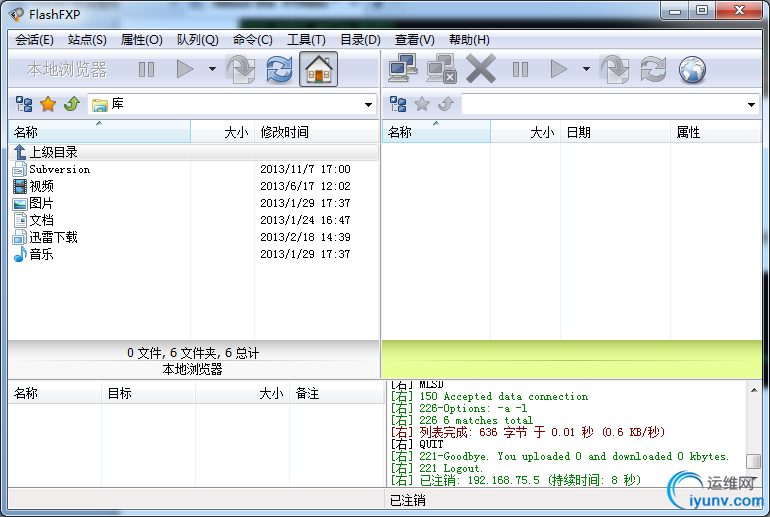
Task: Click the queue 目标 column header
Action: (148, 393)
